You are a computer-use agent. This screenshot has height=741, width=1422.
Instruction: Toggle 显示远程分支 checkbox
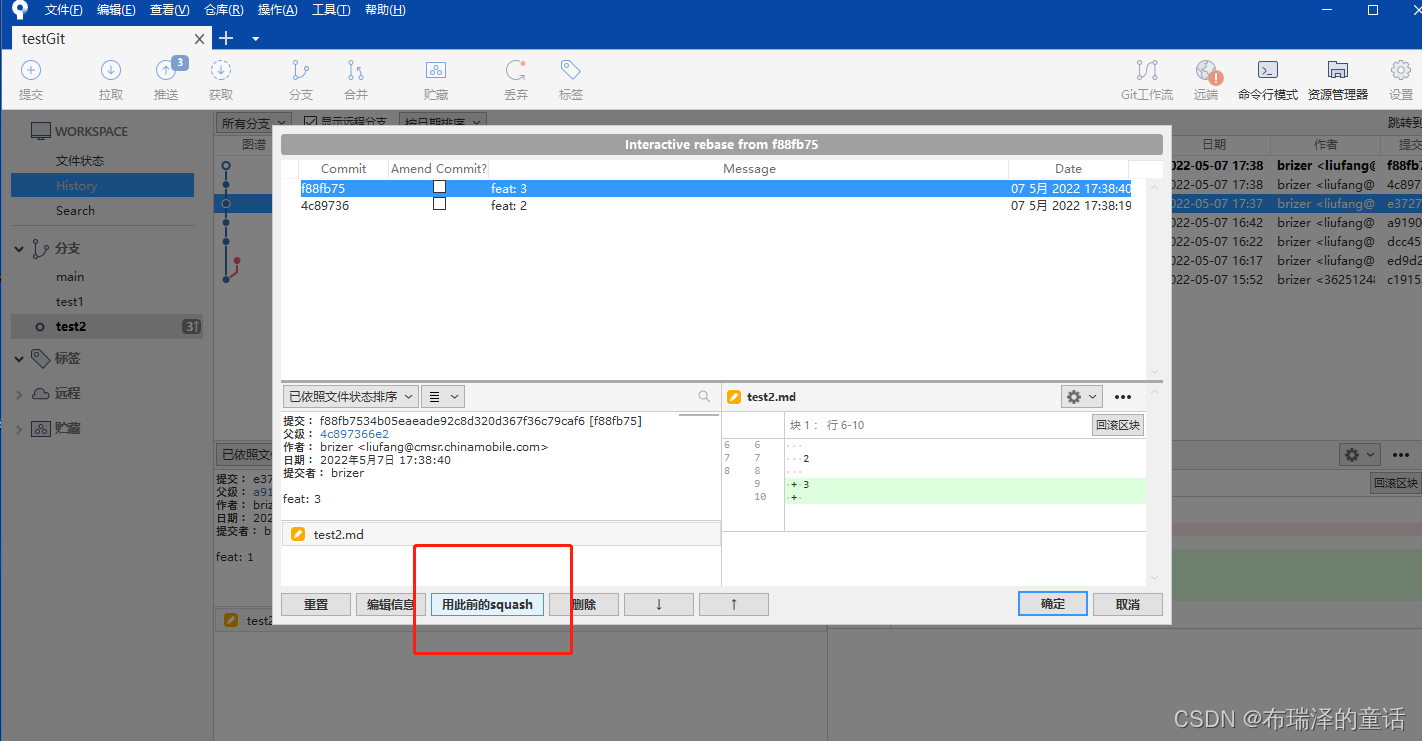[310, 122]
